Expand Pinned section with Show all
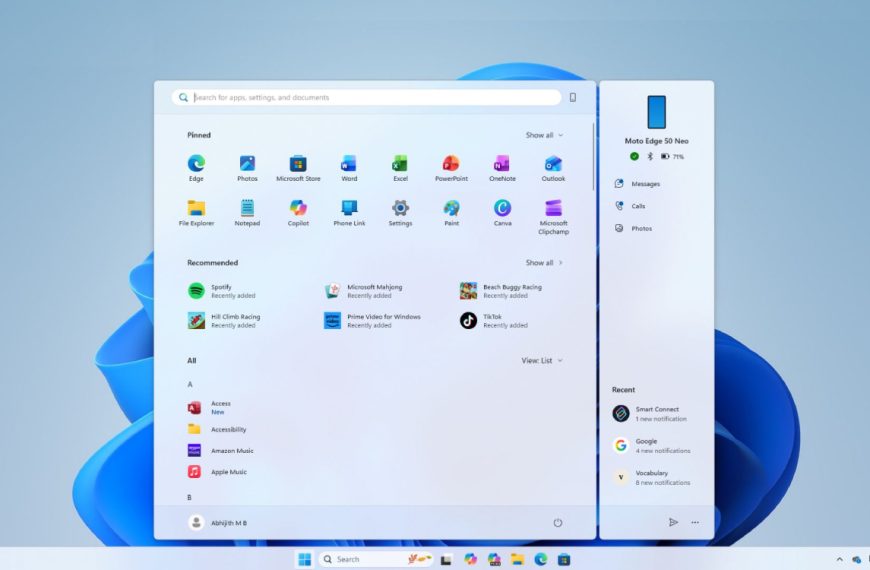870x570 pixels. 544,135
